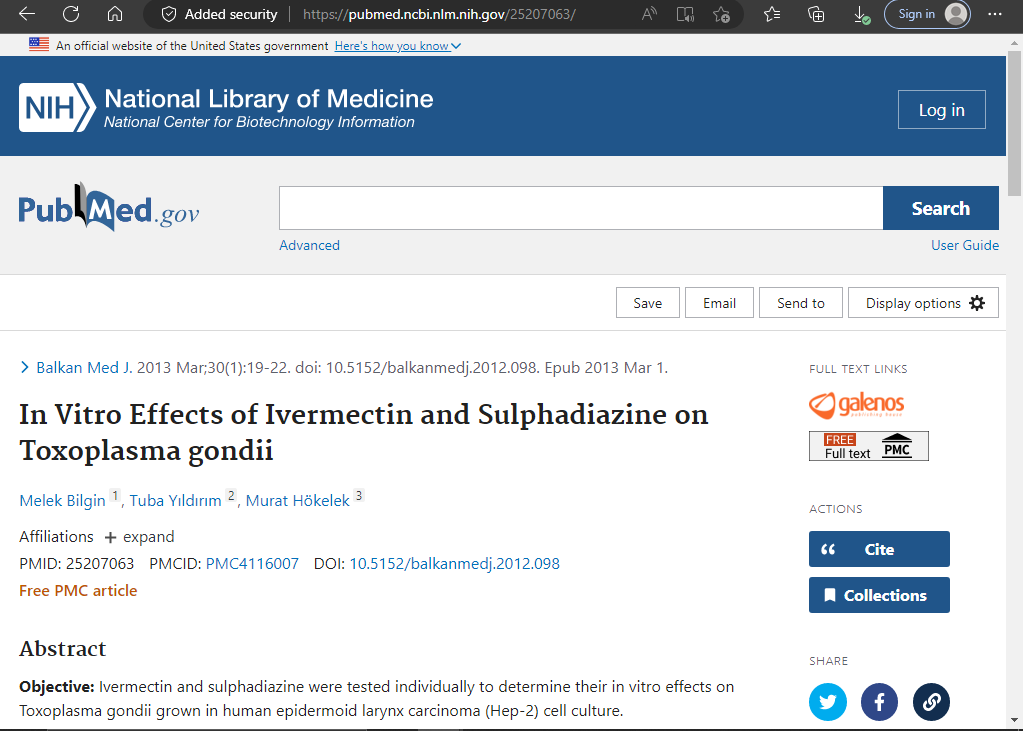Click Sign in profile button
Image resolution: width=1023 pixels, height=731 pixels.
927,14
